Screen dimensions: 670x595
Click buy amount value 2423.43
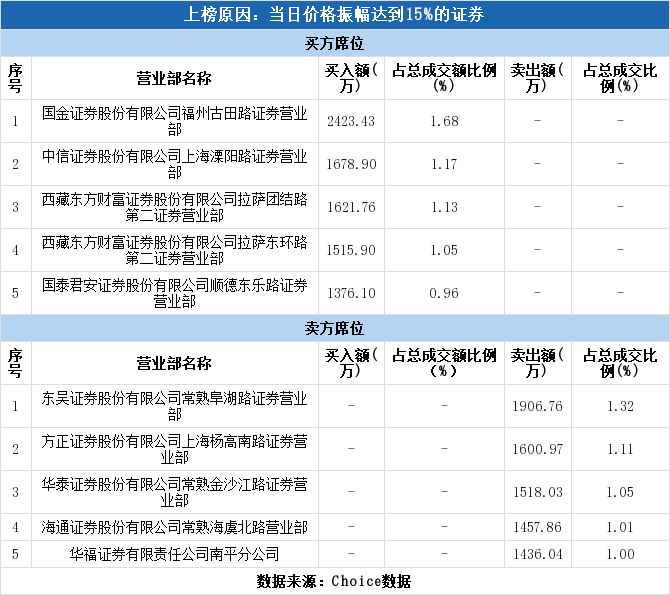coord(351,121)
